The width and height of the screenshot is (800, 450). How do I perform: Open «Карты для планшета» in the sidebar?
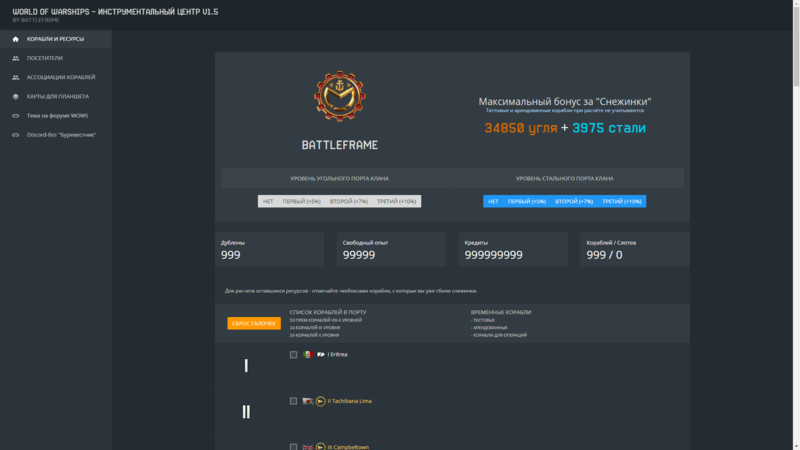click(x=56, y=96)
